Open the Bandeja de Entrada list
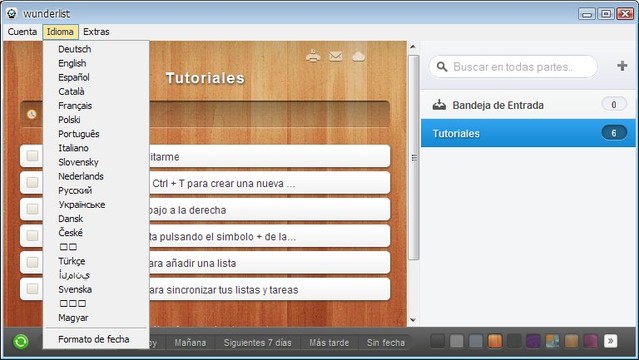The width and height of the screenshot is (639, 360). 528,105
